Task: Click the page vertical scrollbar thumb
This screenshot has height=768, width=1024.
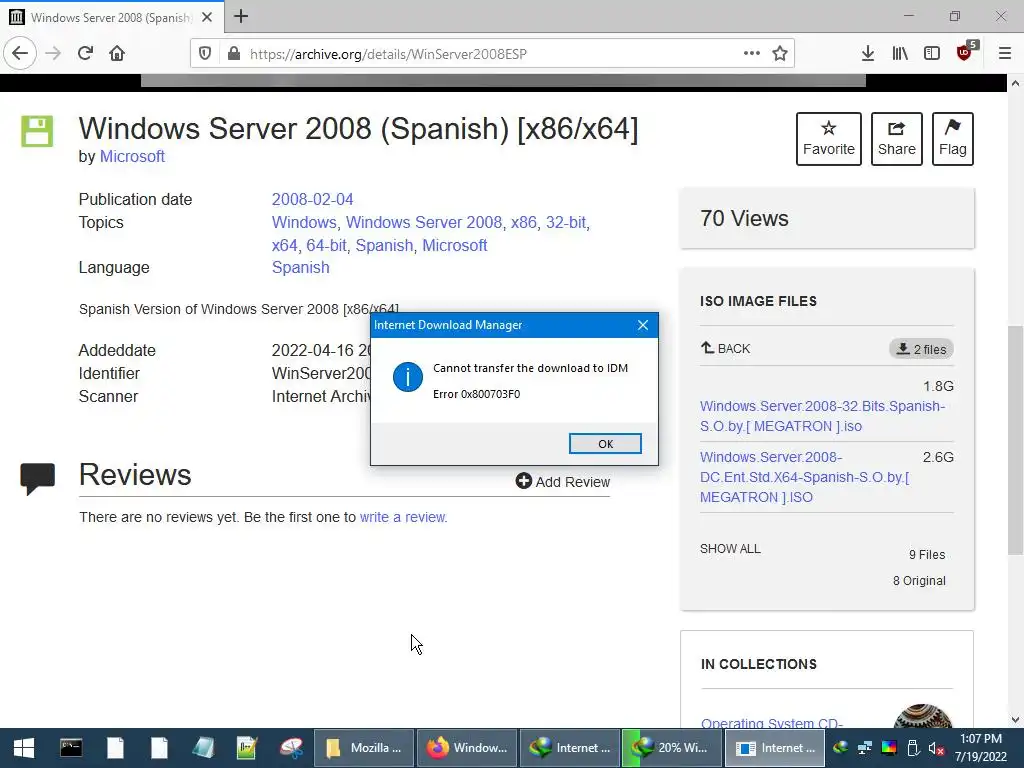Action: coord(1015,439)
